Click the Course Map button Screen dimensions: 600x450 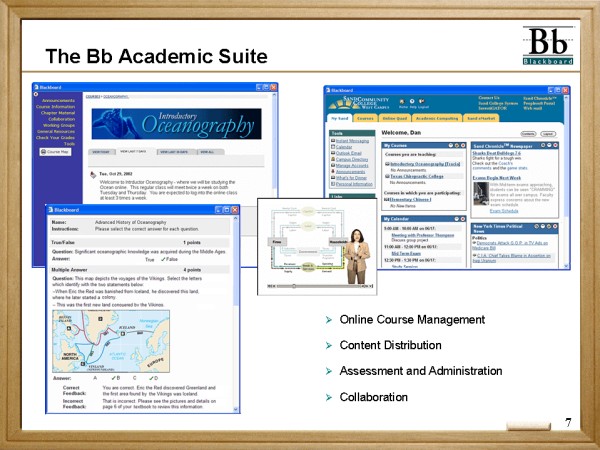pos(57,152)
